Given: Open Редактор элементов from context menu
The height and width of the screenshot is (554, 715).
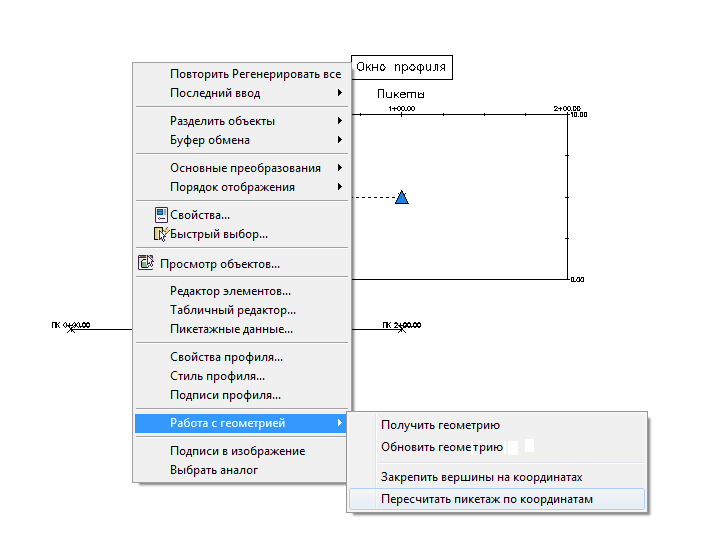Looking at the screenshot, I should (230, 291).
